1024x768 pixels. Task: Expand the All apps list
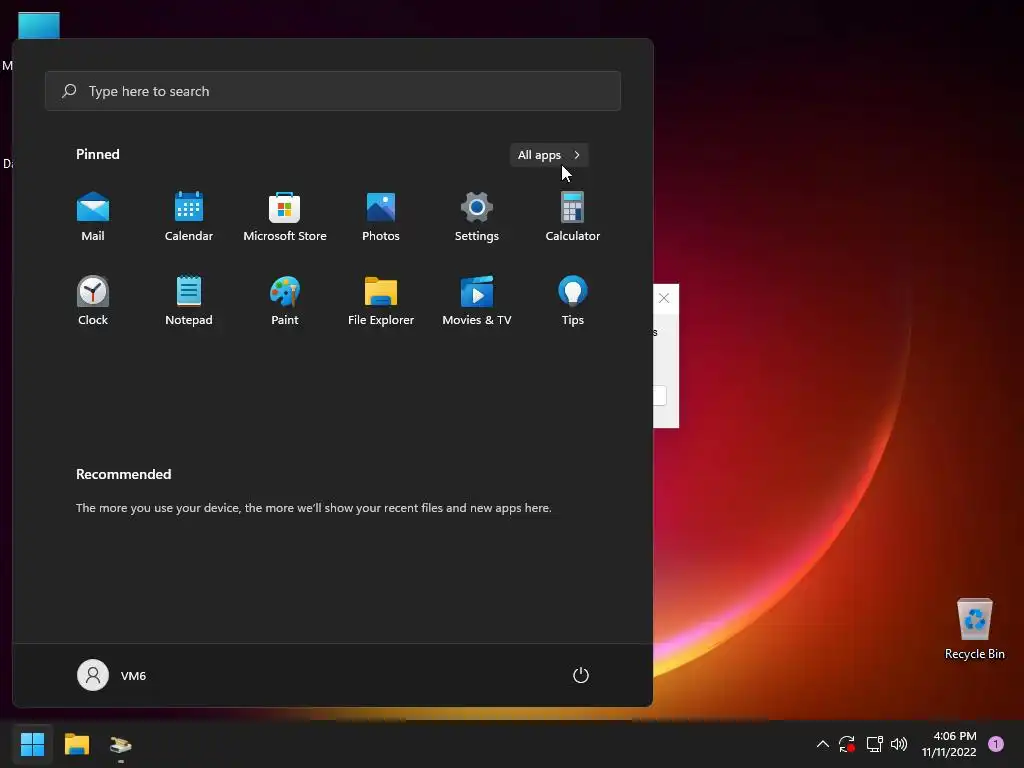click(x=549, y=155)
